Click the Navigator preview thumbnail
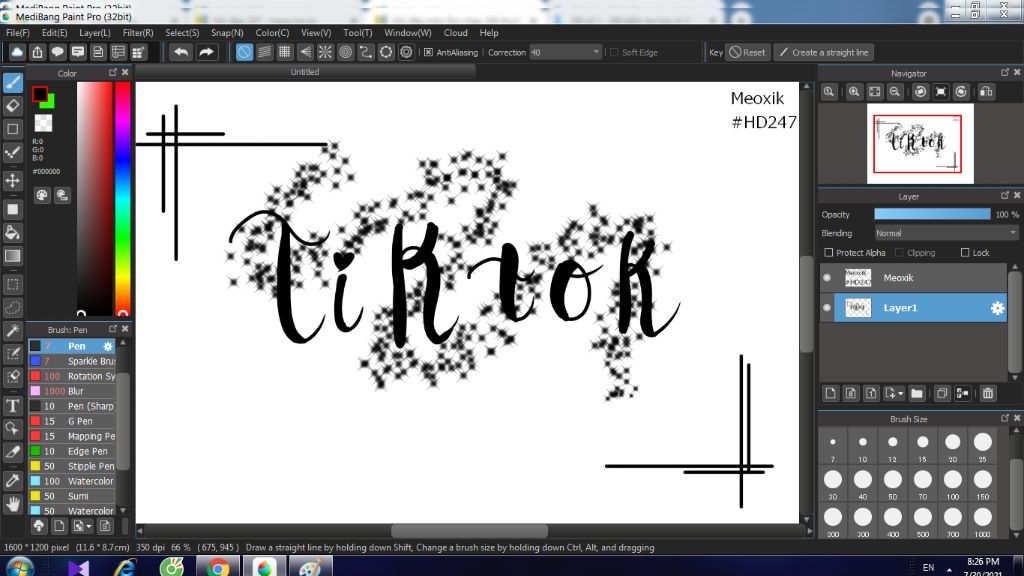The height and width of the screenshot is (576, 1024). [920, 144]
